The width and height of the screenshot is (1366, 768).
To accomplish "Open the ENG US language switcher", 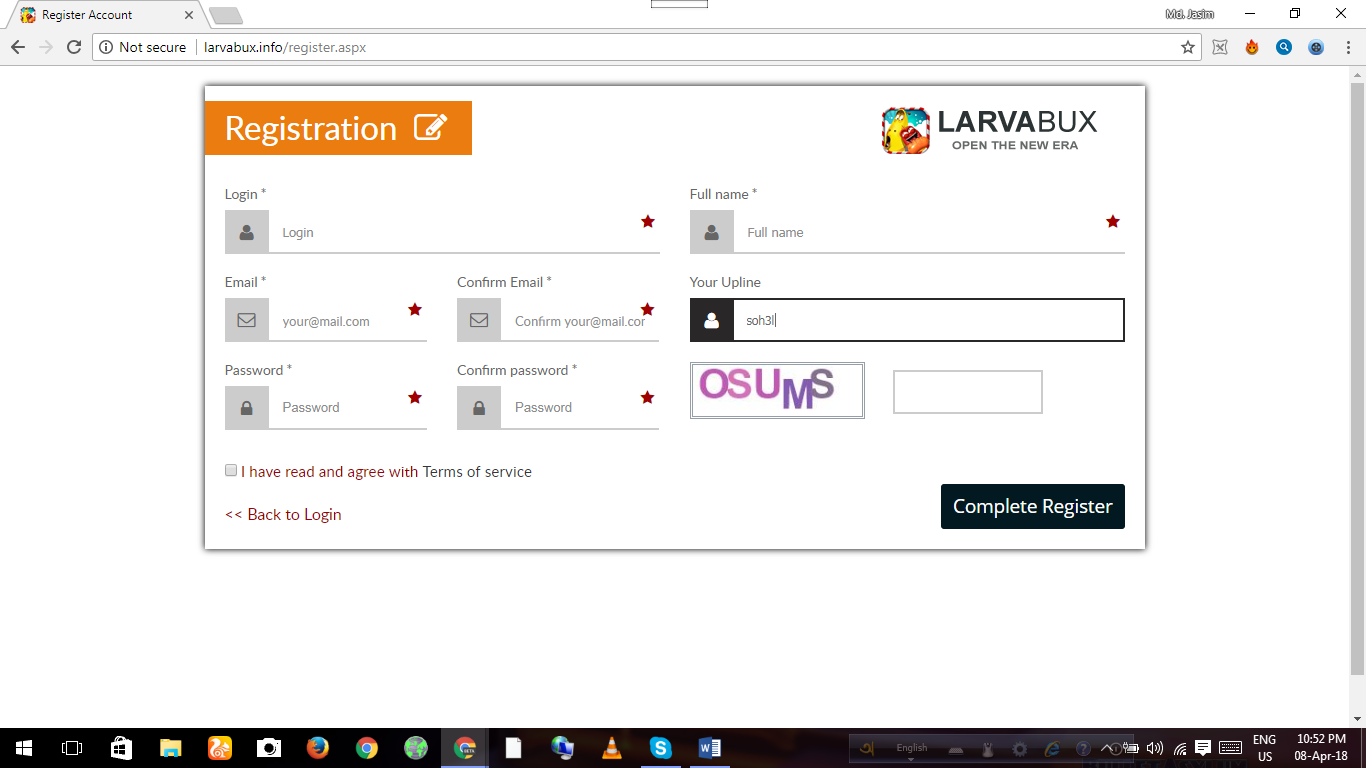I will 1264,748.
